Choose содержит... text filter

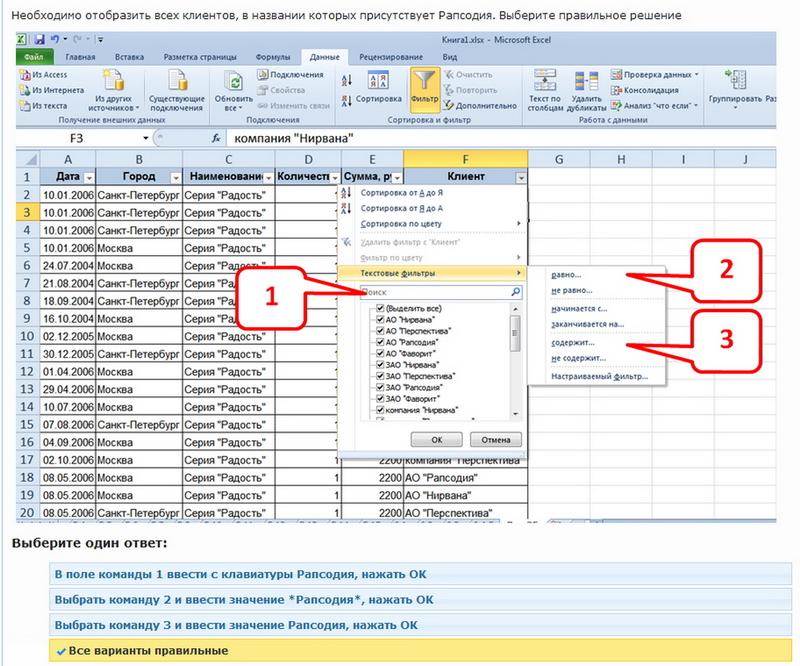(x=572, y=342)
